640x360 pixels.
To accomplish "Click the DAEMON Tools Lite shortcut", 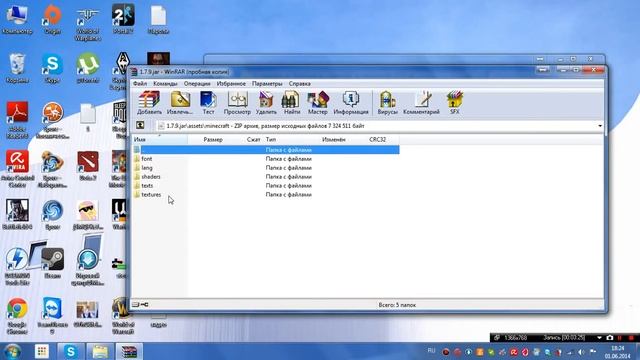I will (17, 267).
